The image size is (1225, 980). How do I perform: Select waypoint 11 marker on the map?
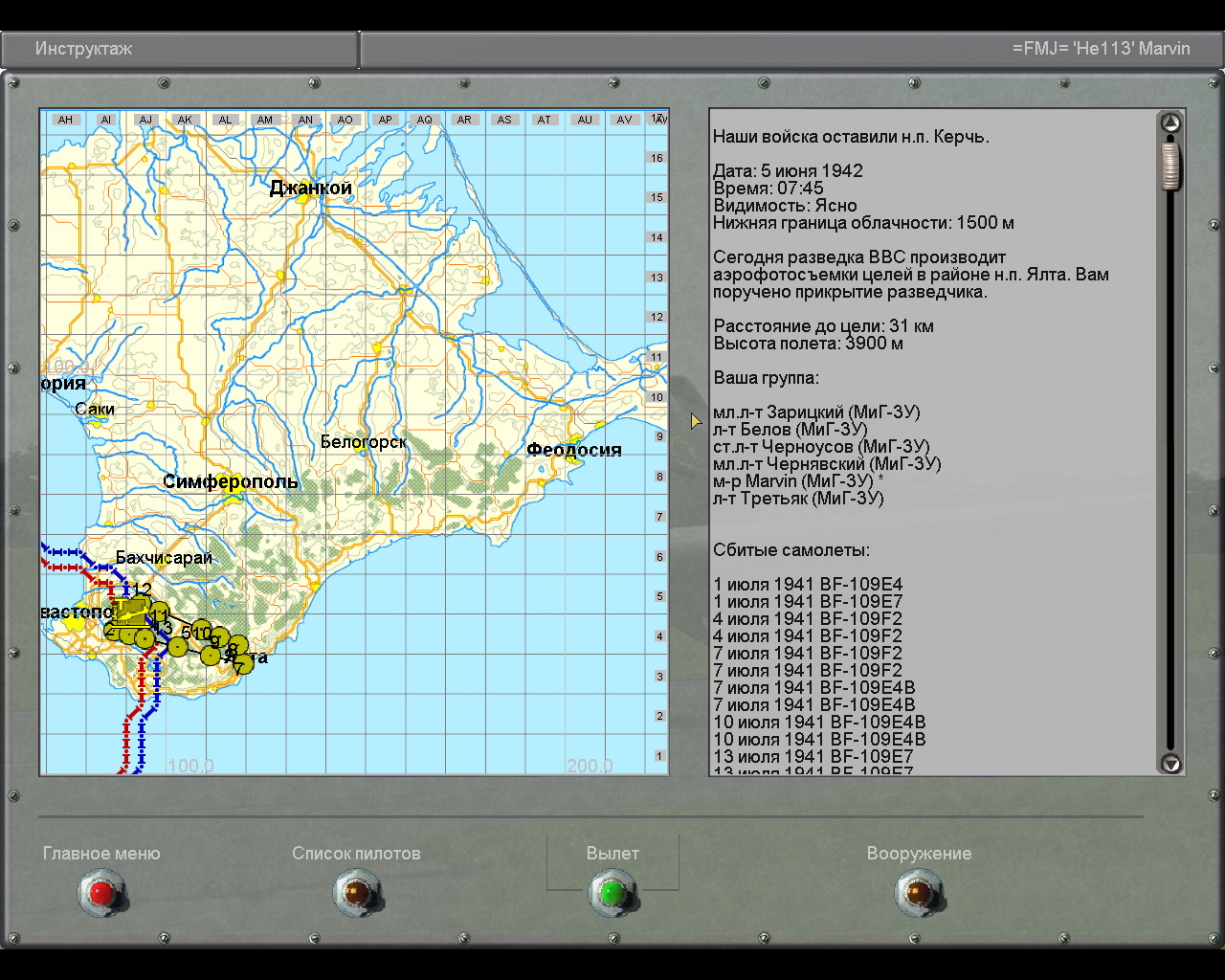(159, 613)
